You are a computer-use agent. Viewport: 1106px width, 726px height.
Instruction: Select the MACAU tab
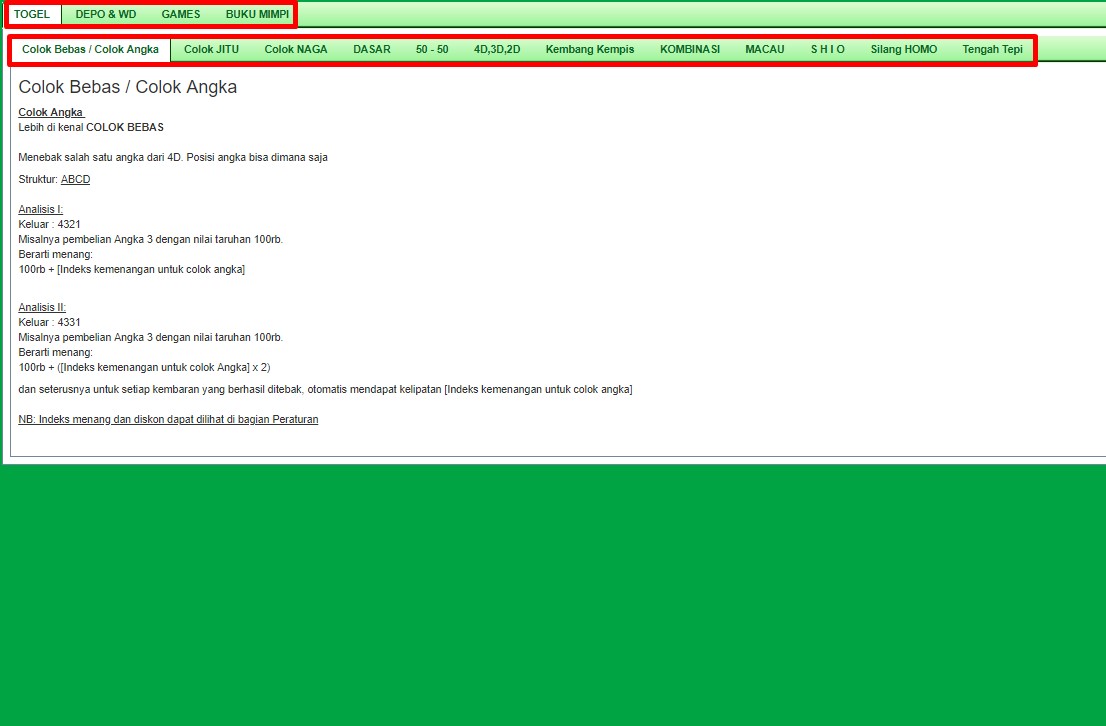click(765, 49)
